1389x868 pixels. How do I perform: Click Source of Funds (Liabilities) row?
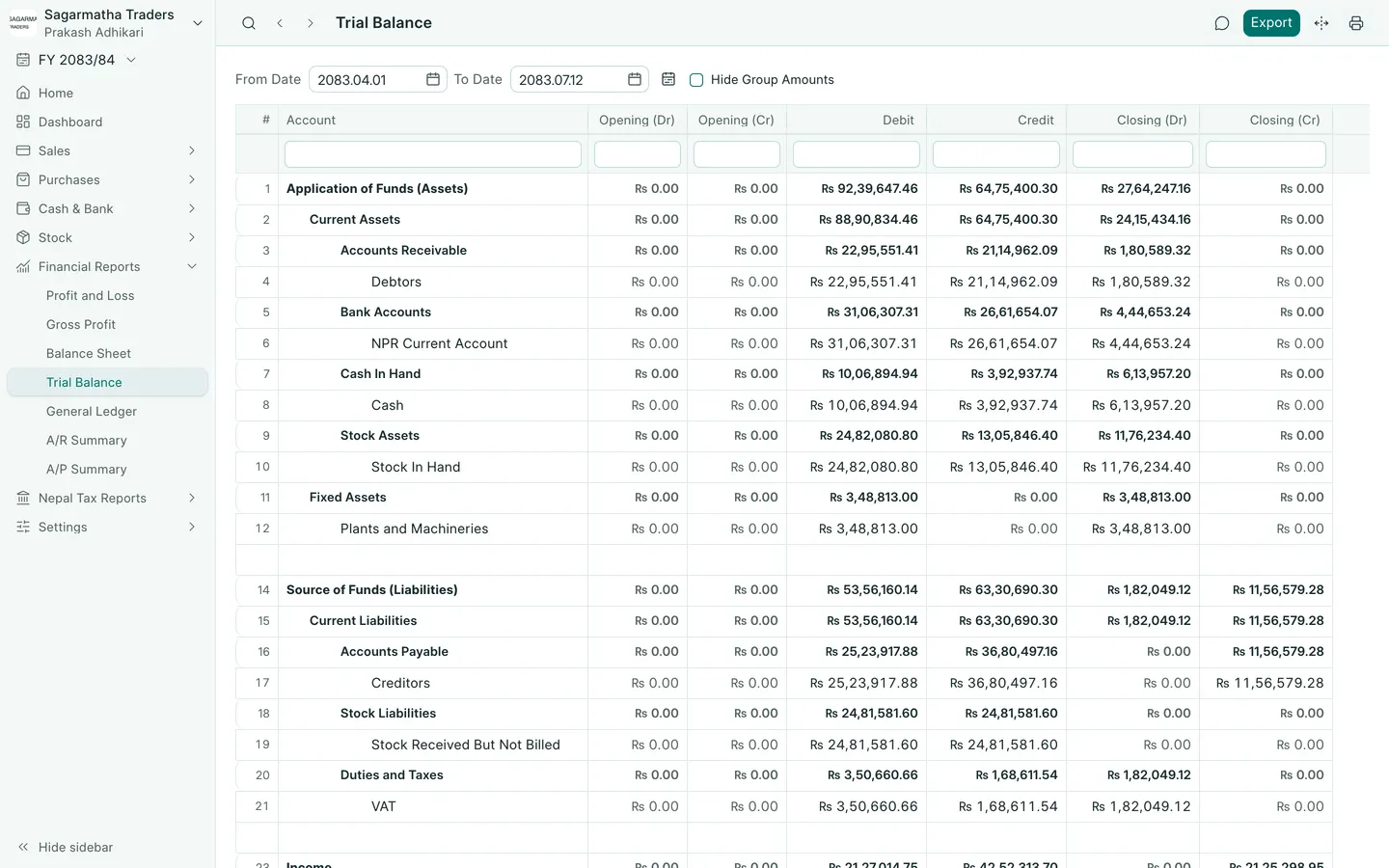point(784,590)
